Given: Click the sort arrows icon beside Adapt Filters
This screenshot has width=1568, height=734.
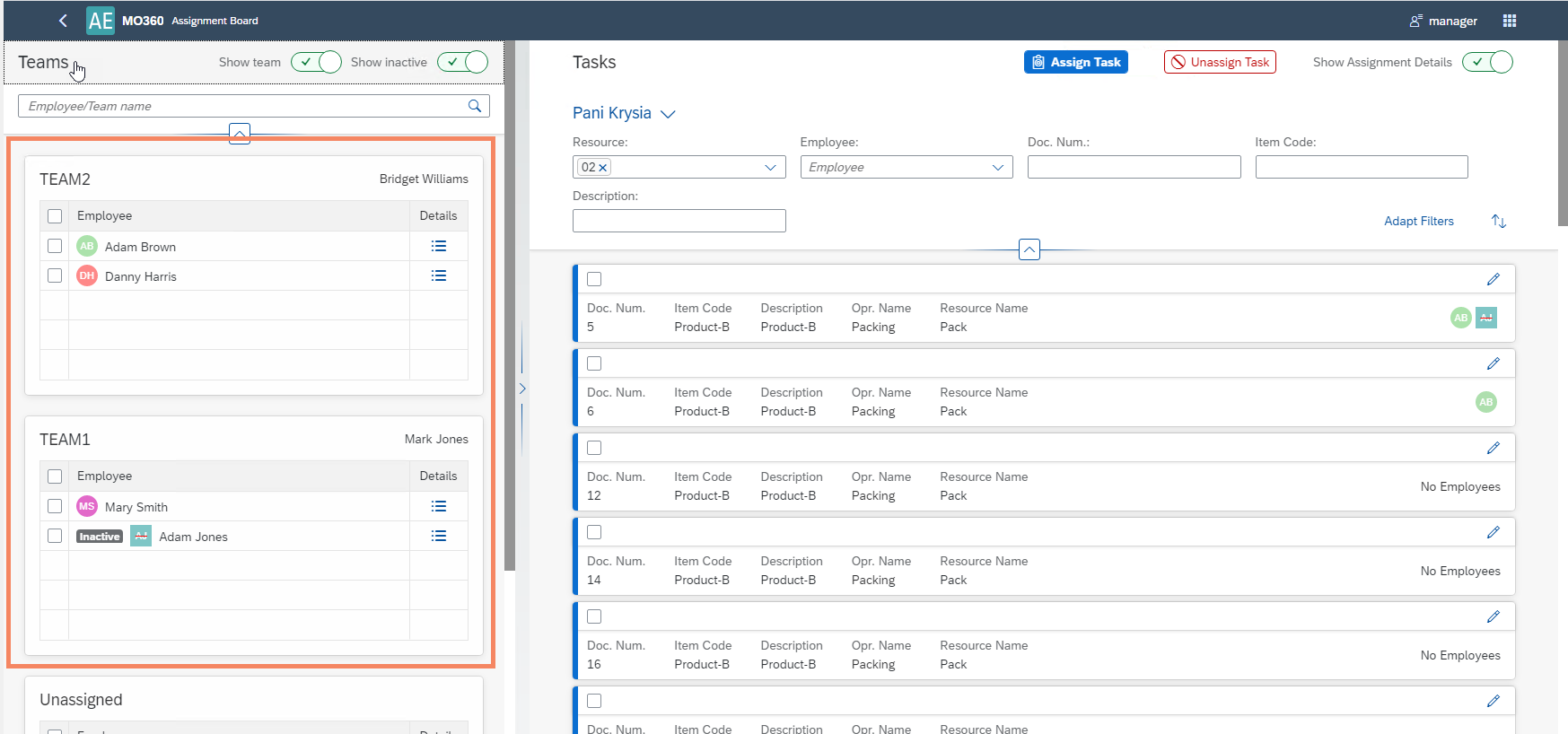Looking at the screenshot, I should 1498,221.
